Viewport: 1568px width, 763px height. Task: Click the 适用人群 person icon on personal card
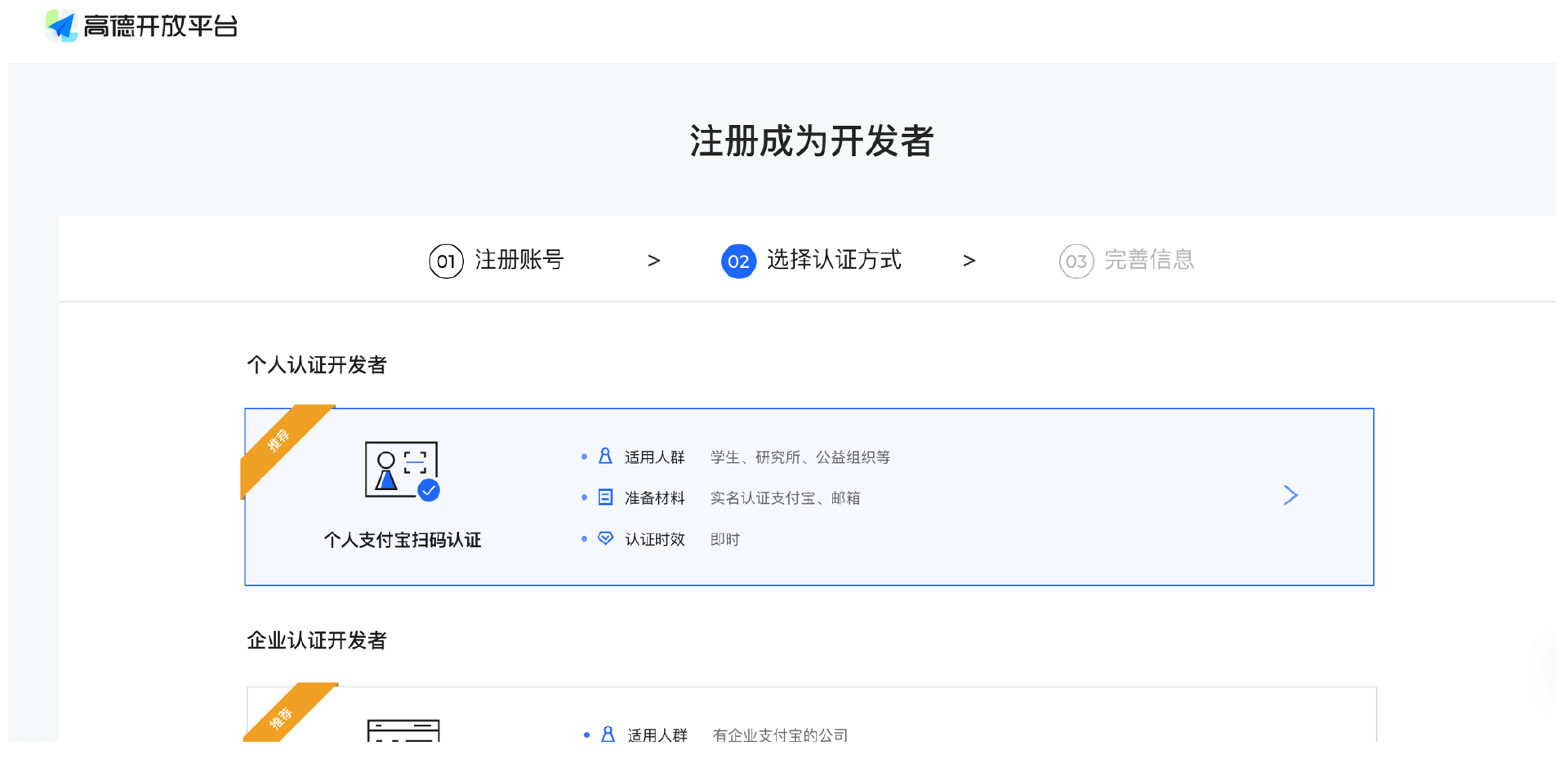pos(604,456)
